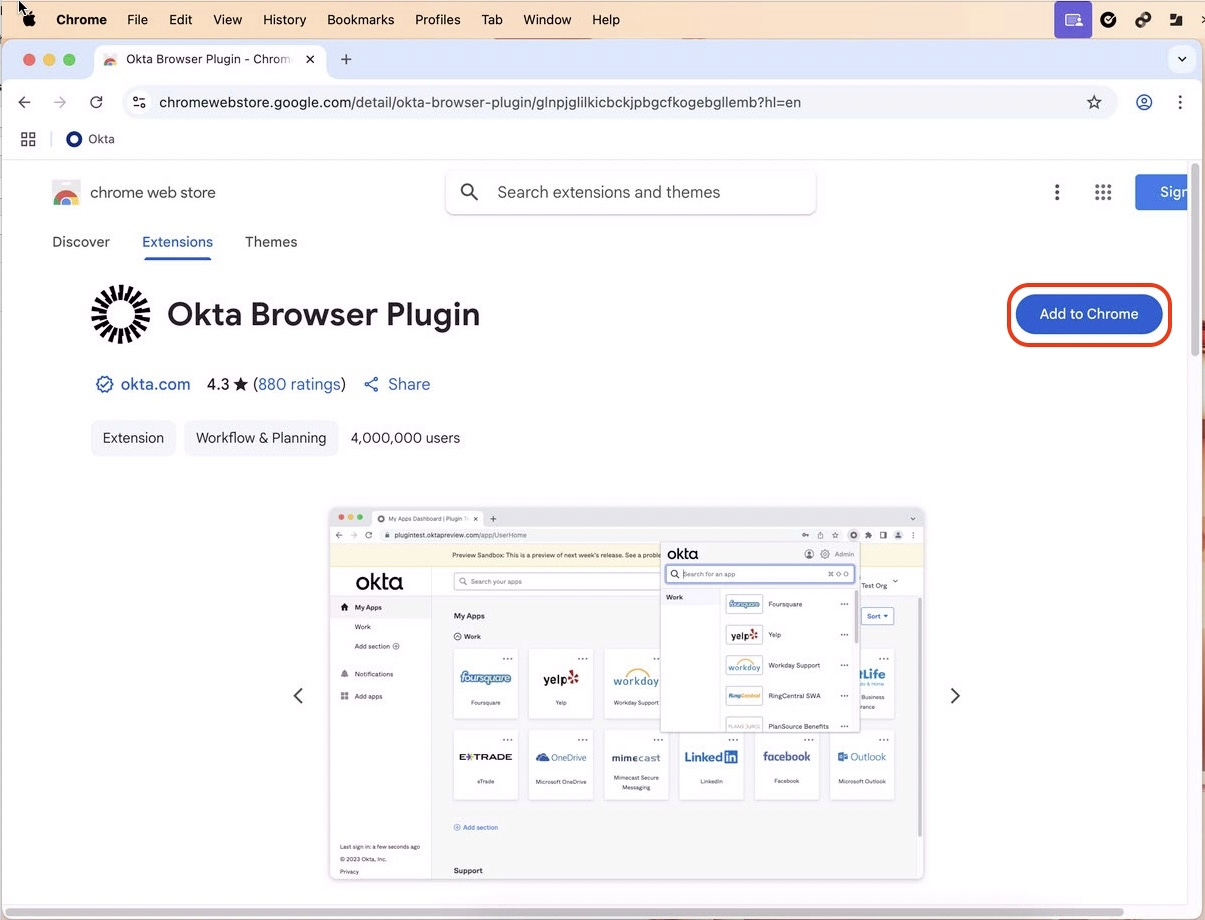Viewport: 1205px width, 920px height.
Task: Go back to previous page
Action: [25, 102]
